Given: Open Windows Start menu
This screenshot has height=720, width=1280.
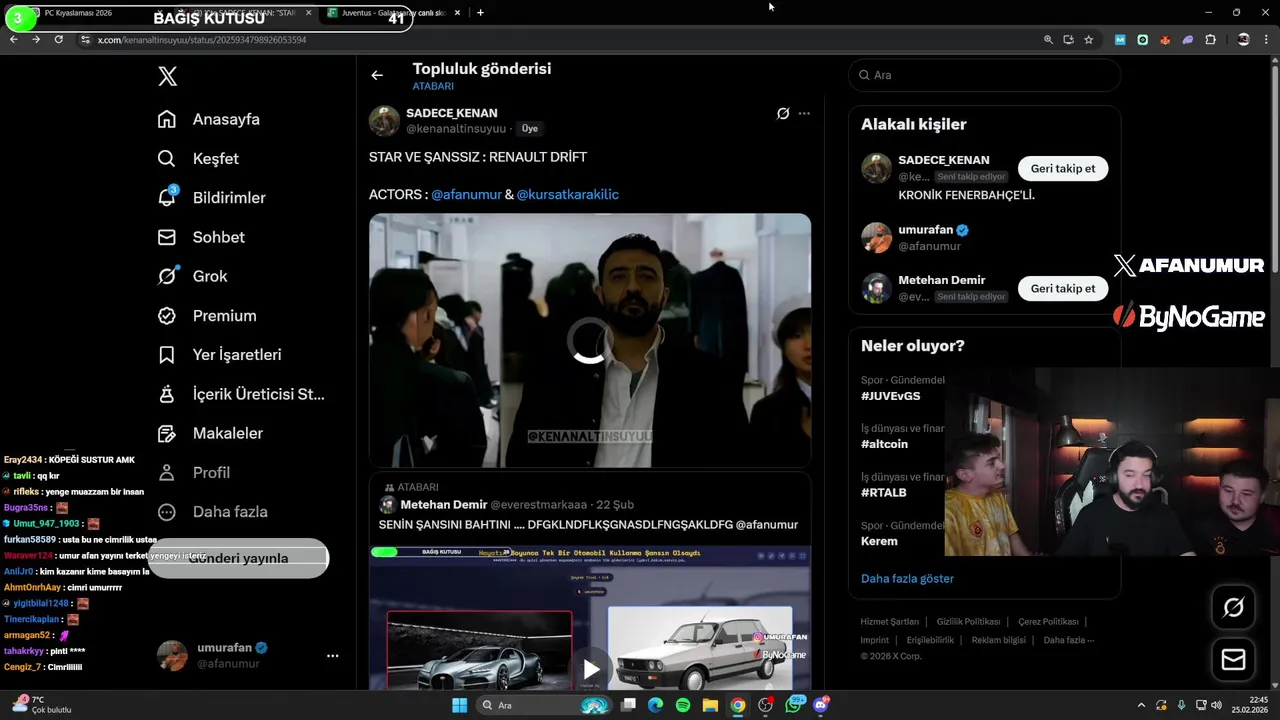Looking at the screenshot, I should point(459,705).
